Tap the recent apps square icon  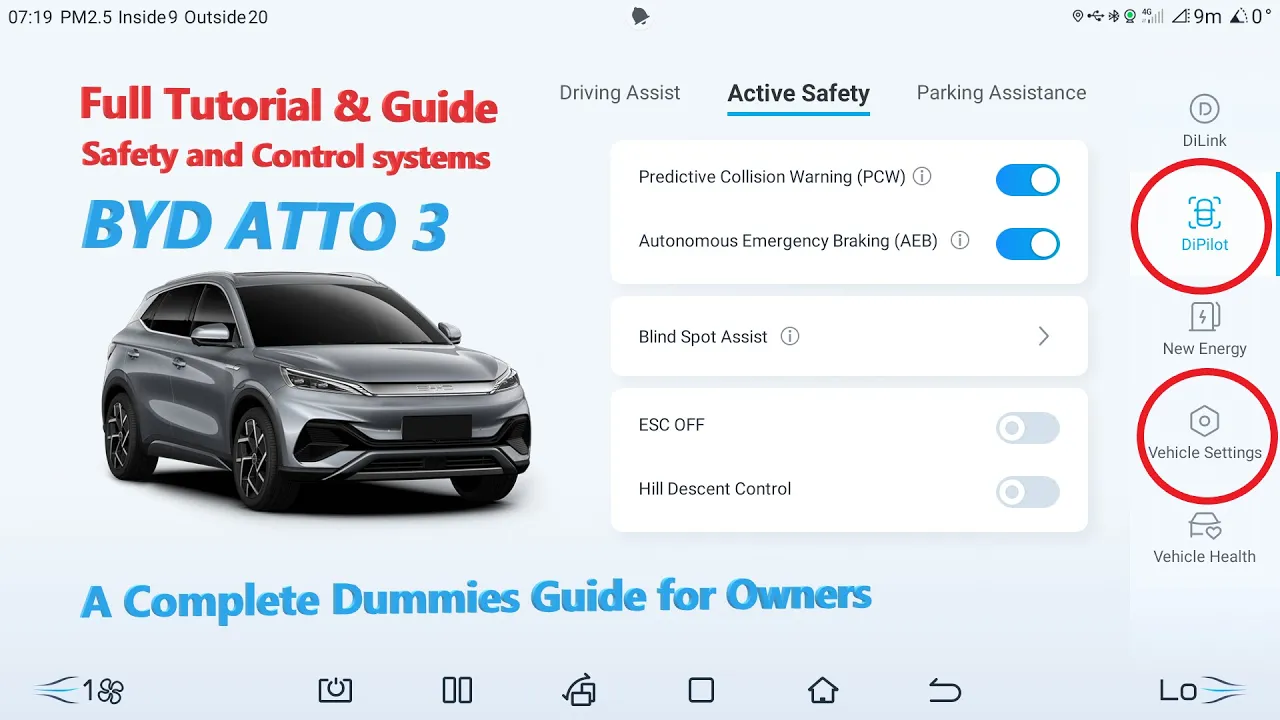point(701,690)
